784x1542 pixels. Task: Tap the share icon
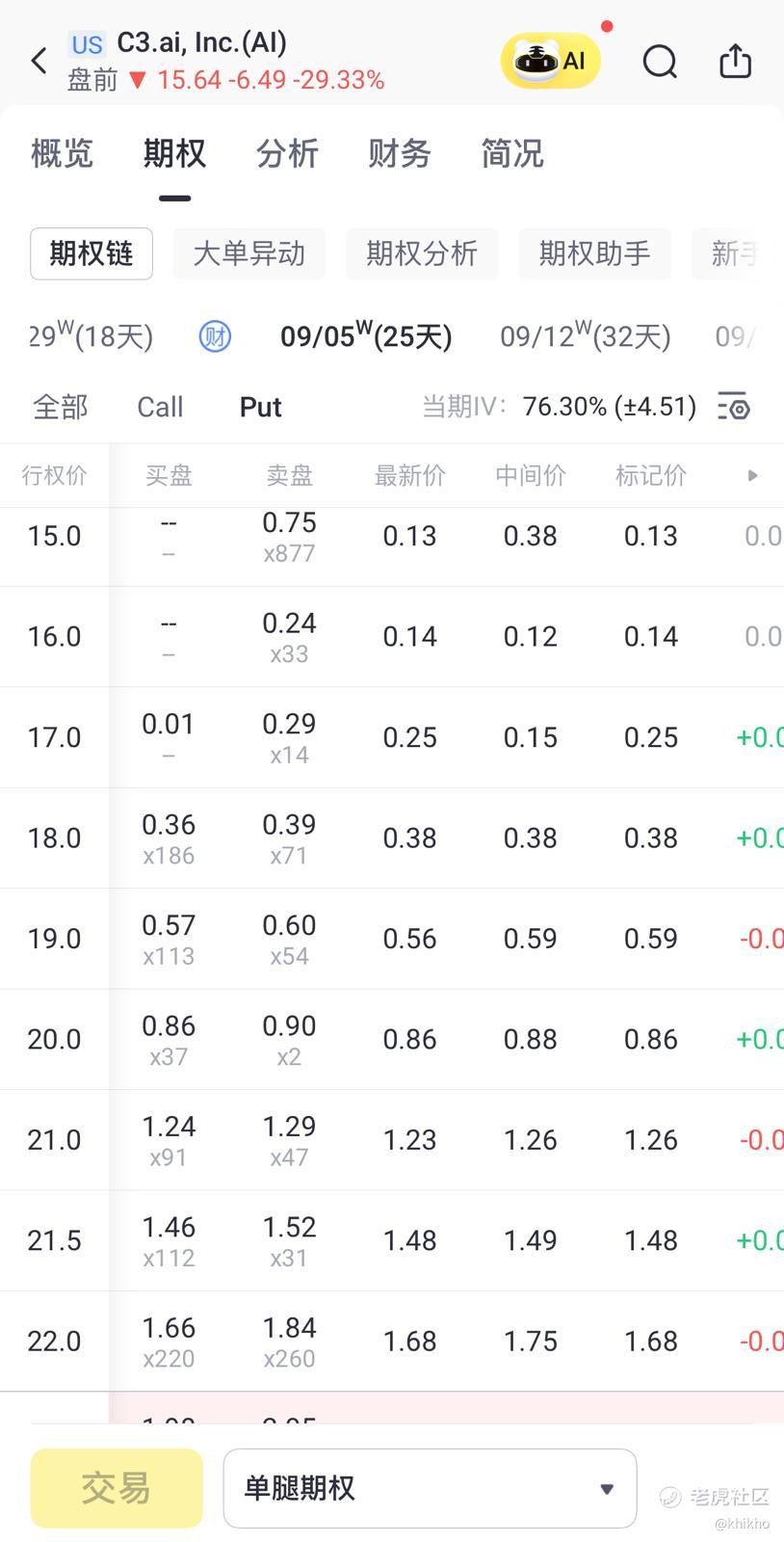[736, 61]
